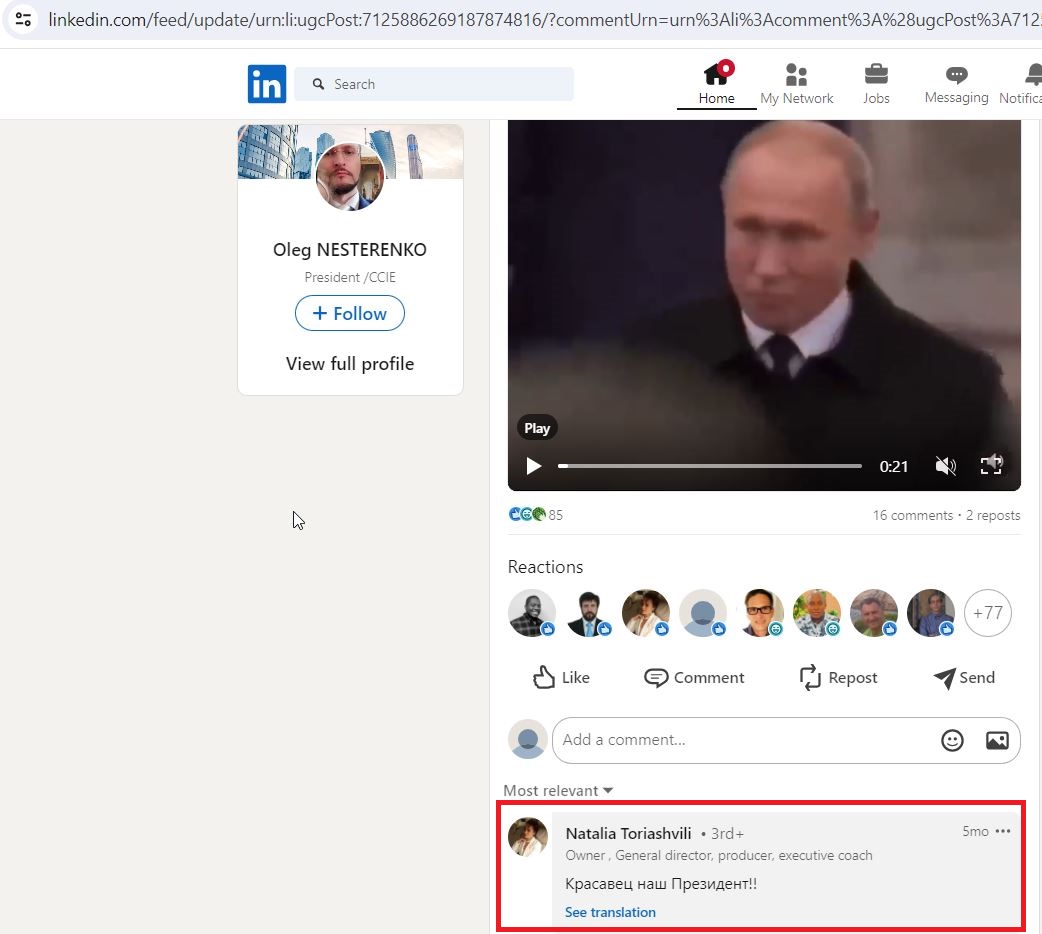This screenshot has height=934, width=1042.
Task: Open the emoji picker in the comment box
Action: 952,740
